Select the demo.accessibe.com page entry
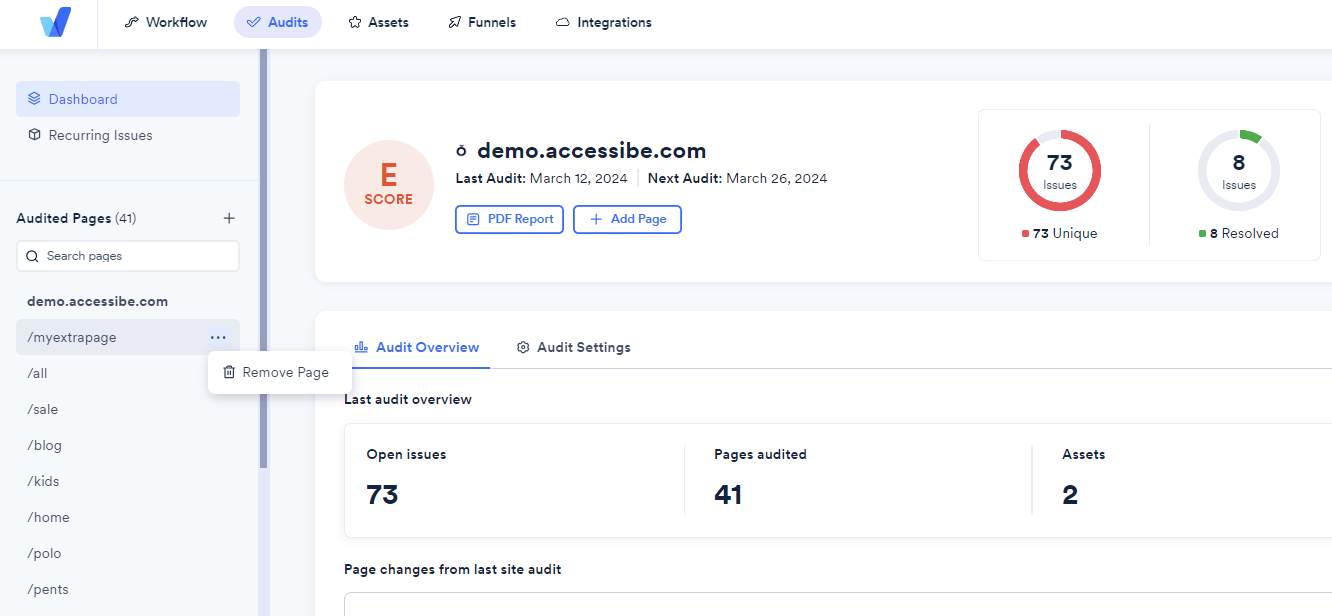The image size is (1332, 616). [x=97, y=301]
